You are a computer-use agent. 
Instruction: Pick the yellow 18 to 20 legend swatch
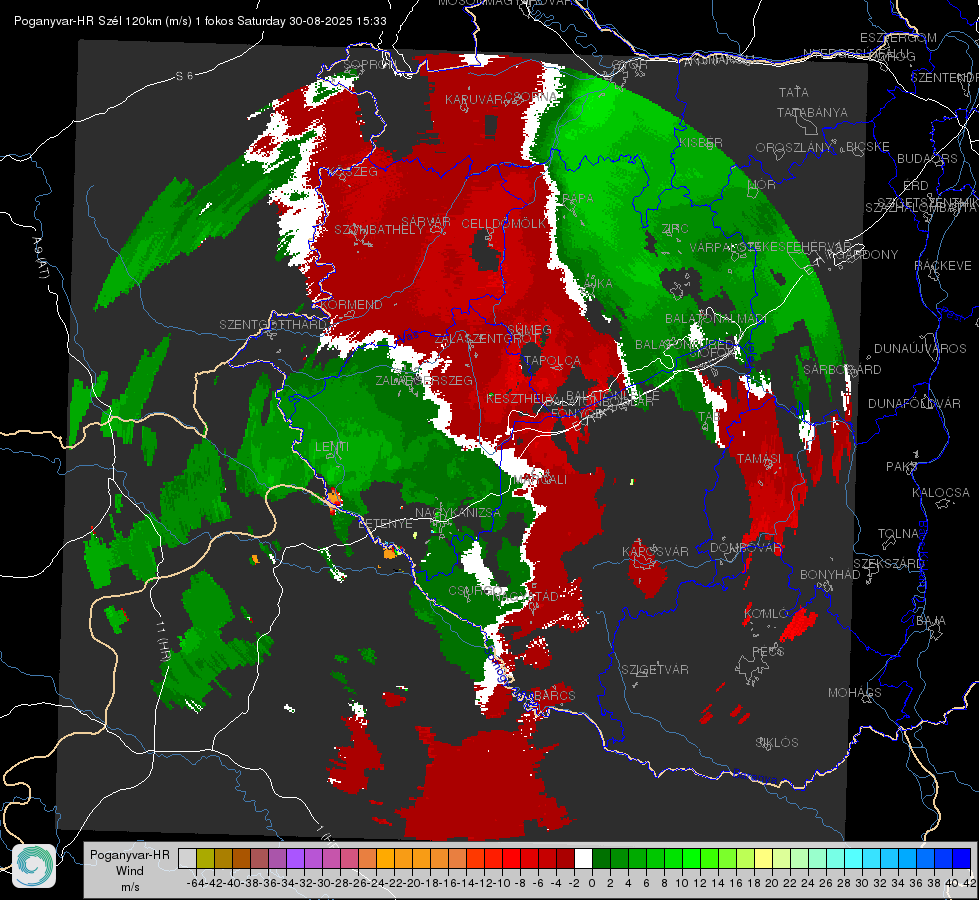764,858
